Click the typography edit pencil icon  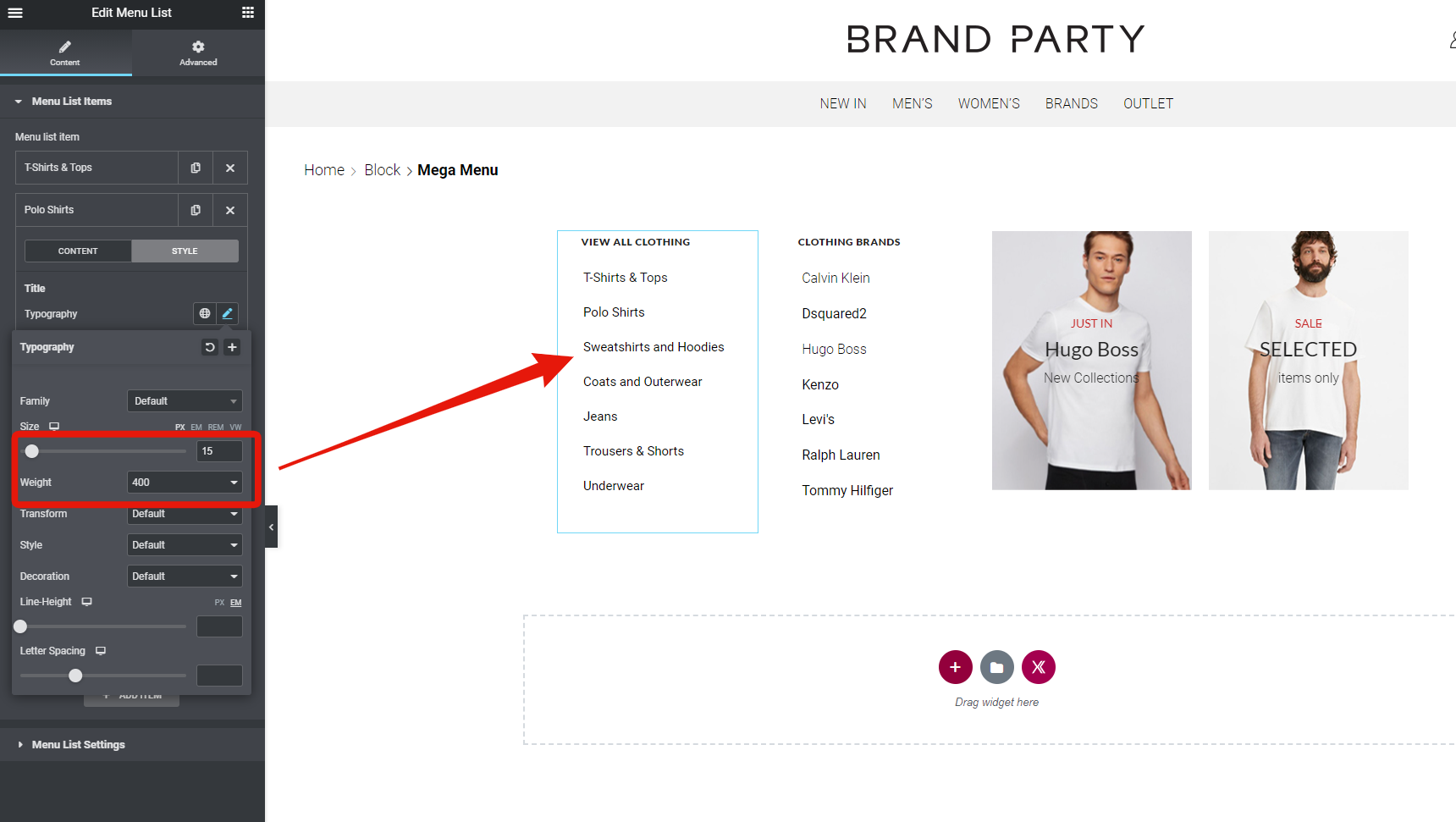(227, 313)
